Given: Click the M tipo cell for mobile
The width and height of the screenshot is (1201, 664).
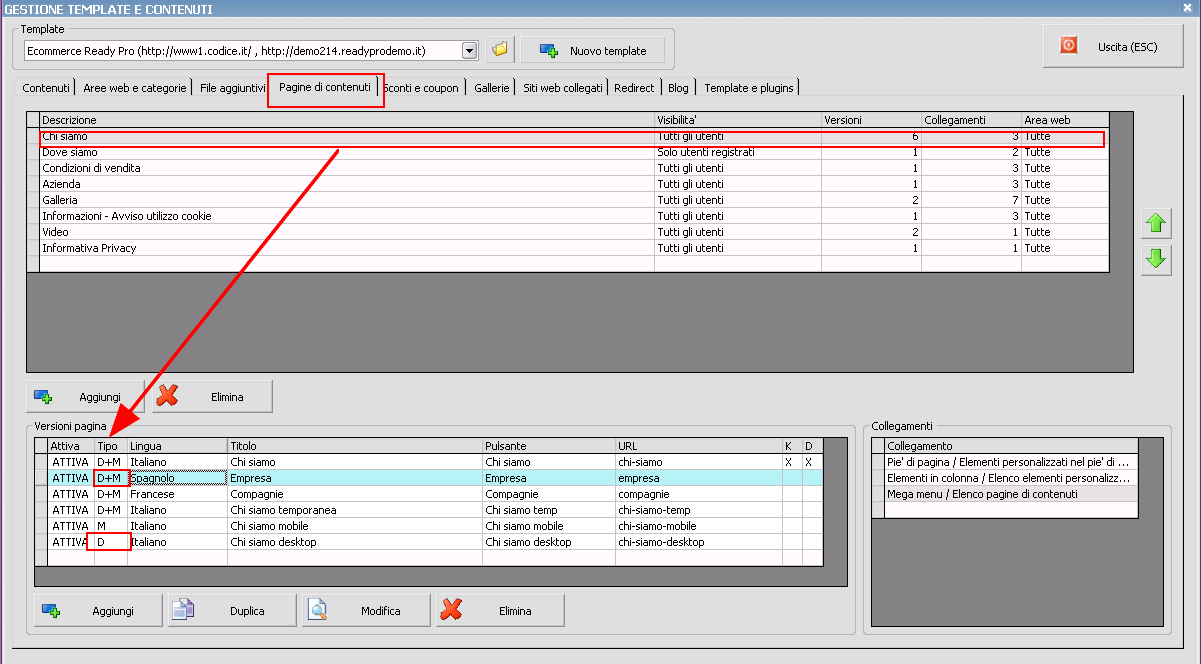Looking at the screenshot, I should click(111, 526).
